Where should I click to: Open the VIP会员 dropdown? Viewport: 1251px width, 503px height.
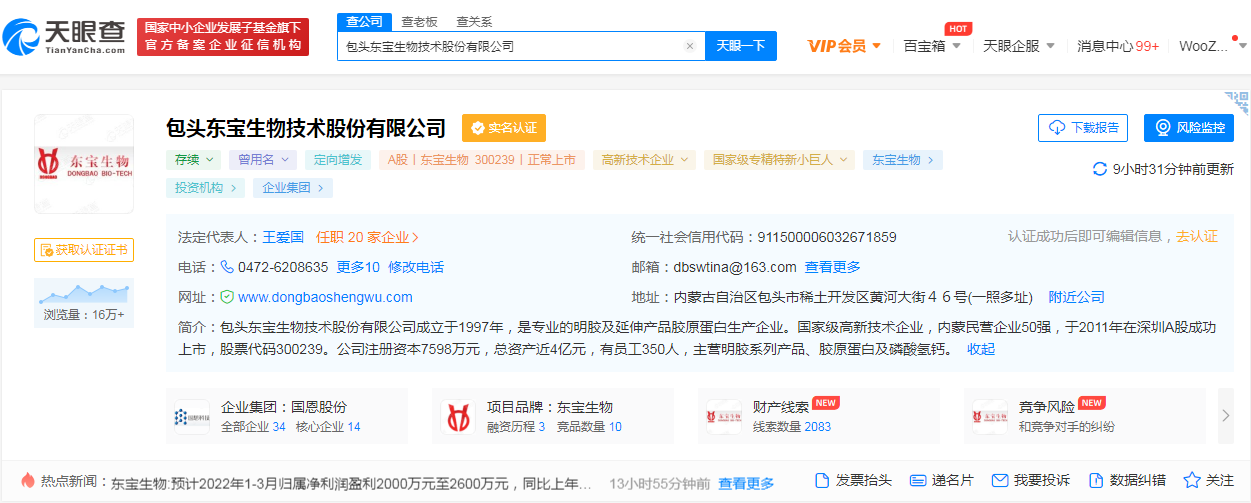pos(844,46)
